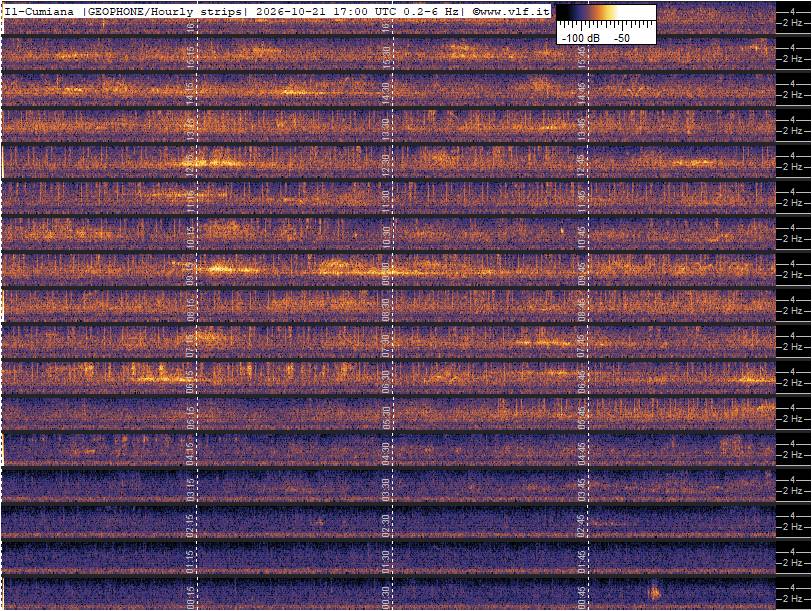This screenshot has height=611, width=812.
Task: Pick the 02:30 time marker
Action: 386,526
